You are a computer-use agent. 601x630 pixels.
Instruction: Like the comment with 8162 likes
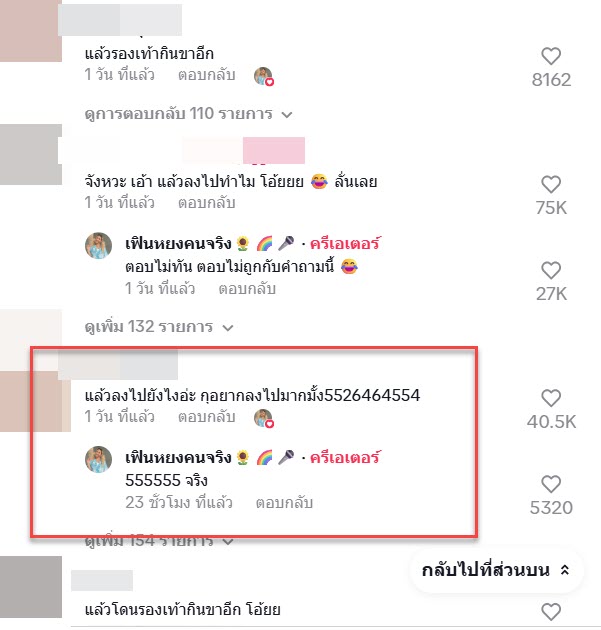tap(551, 56)
